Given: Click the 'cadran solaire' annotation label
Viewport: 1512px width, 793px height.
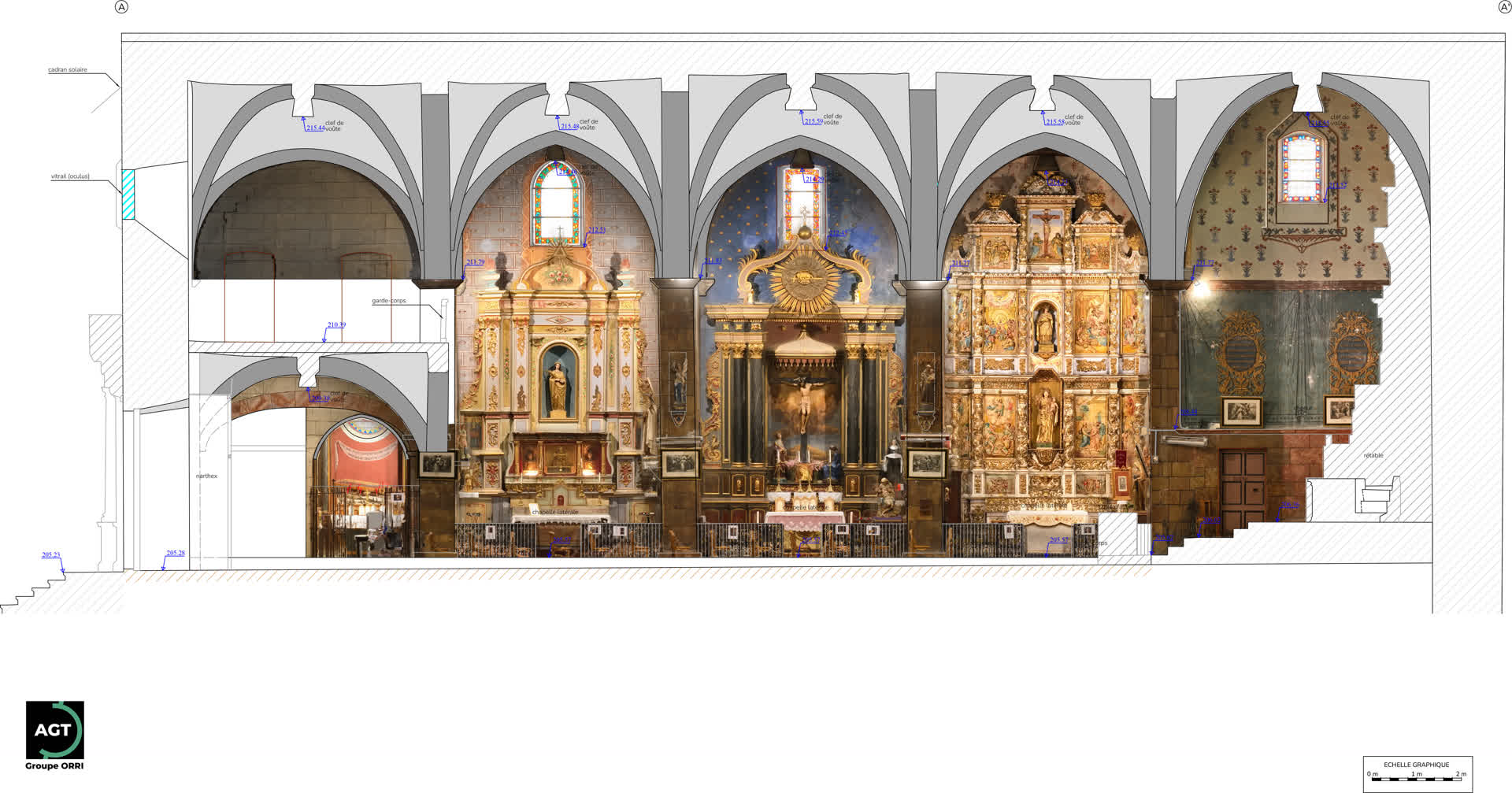Looking at the screenshot, I should [68, 70].
